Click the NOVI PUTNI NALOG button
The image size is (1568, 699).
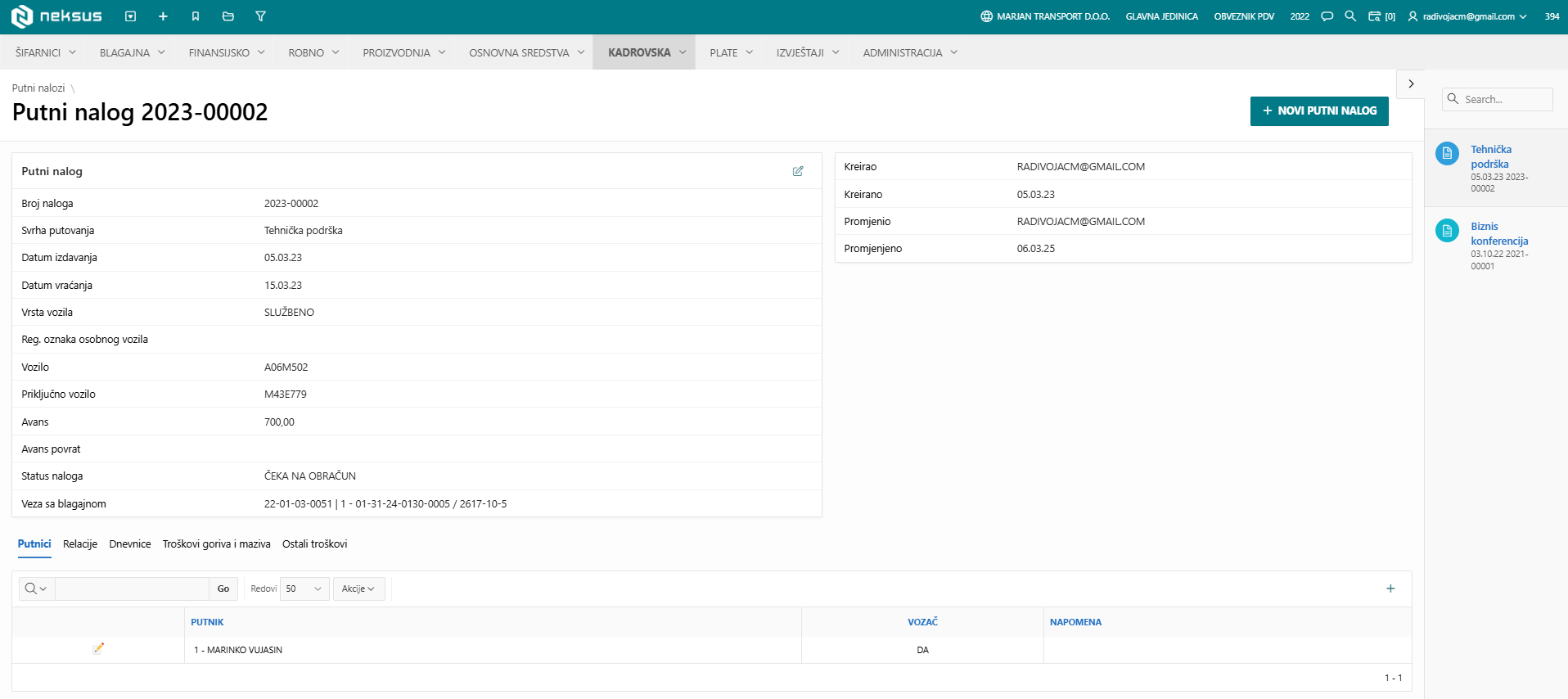click(1319, 111)
